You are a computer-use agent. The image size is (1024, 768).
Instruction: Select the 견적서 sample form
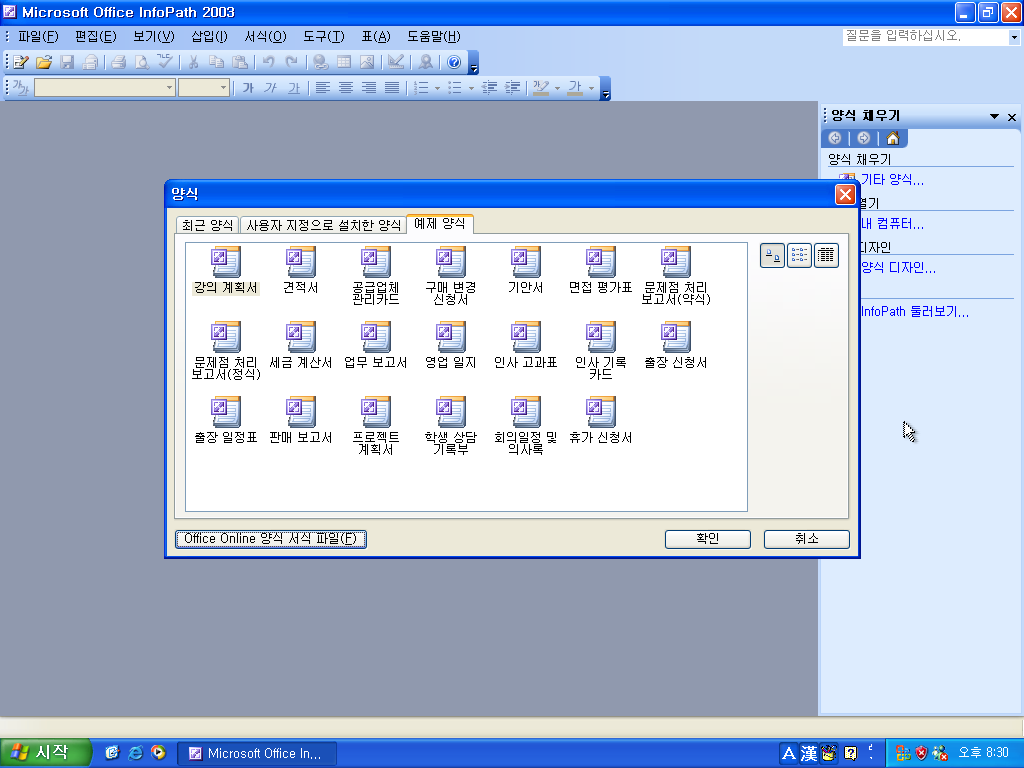tap(300, 270)
